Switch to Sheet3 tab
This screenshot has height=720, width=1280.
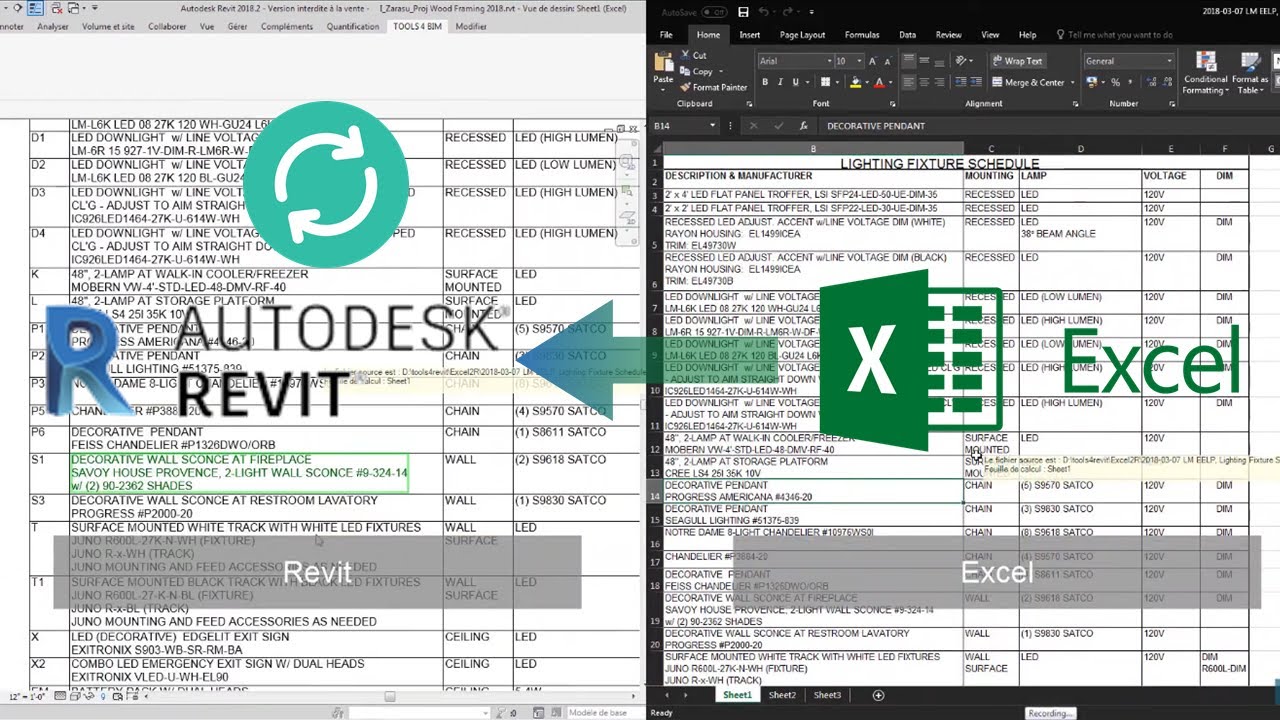click(827, 695)
